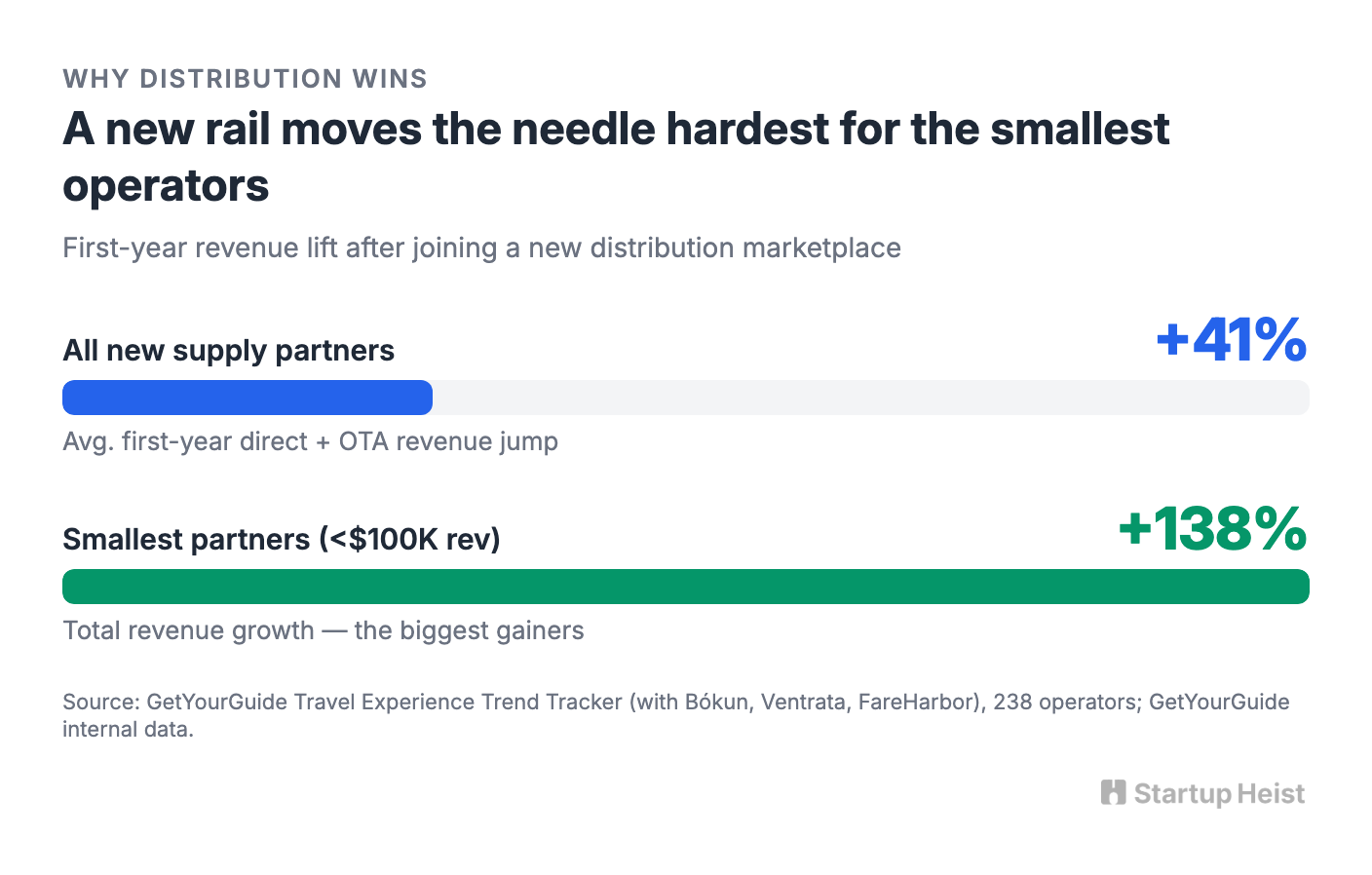This screenshot has width=1372, height=875.
Task: Click the blue progress bar fill
Action: pyautogui.click(x=248, y=398)
